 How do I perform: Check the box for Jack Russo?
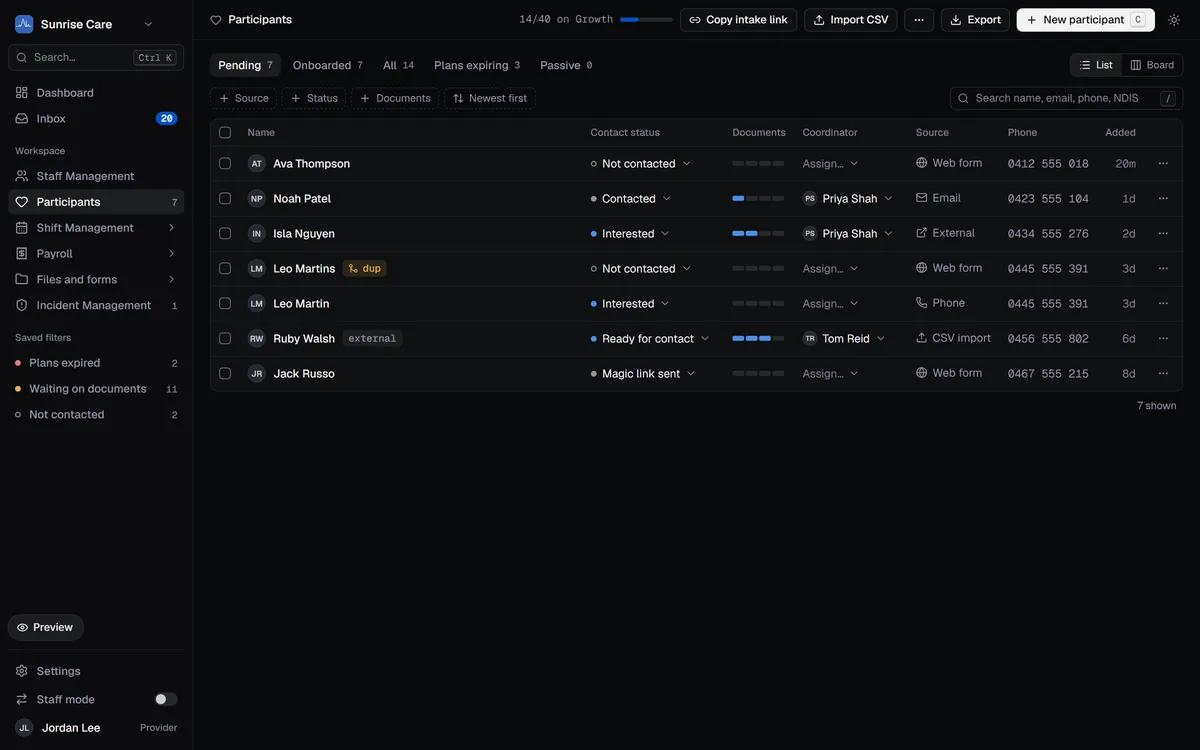pyautogui.click(x=225, y=374)
